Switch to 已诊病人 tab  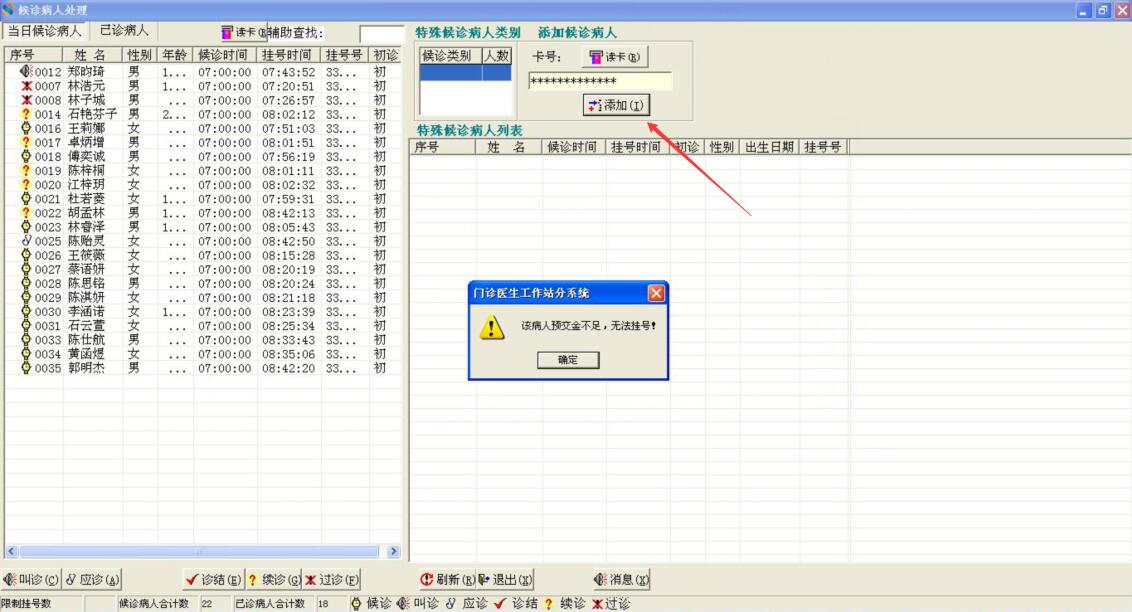point(124,30)
